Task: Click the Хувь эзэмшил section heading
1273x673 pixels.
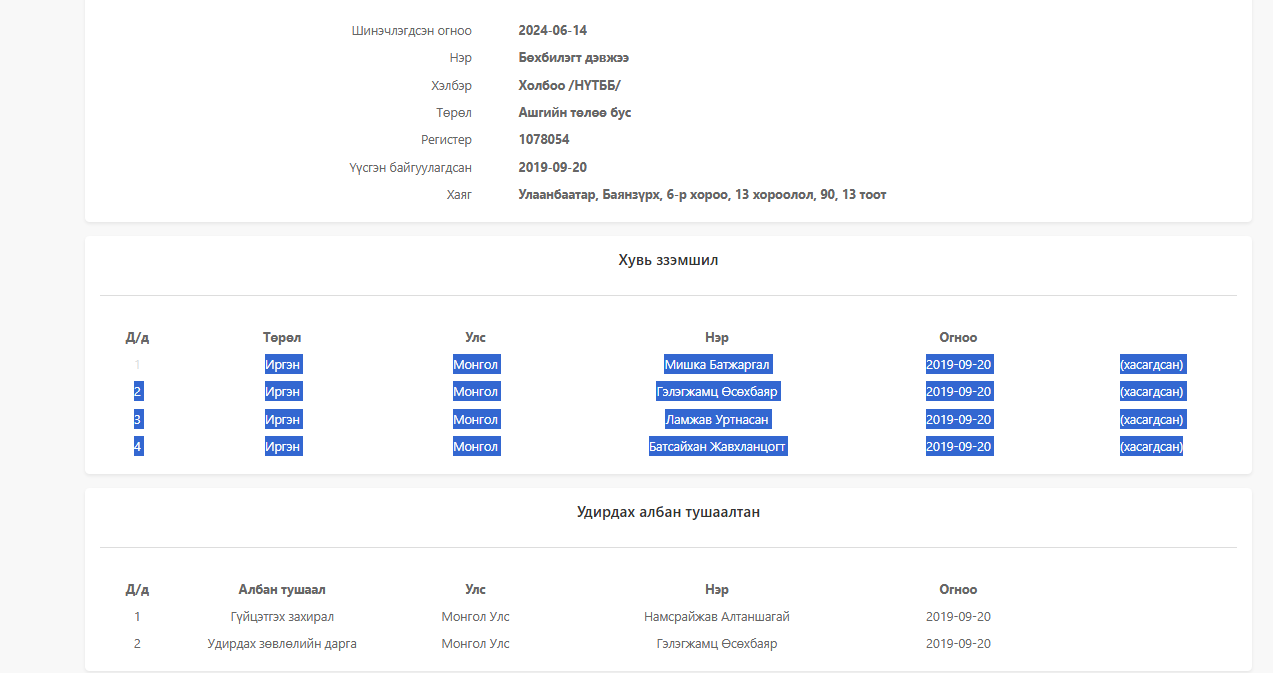Action: click(x=668, y=260)
